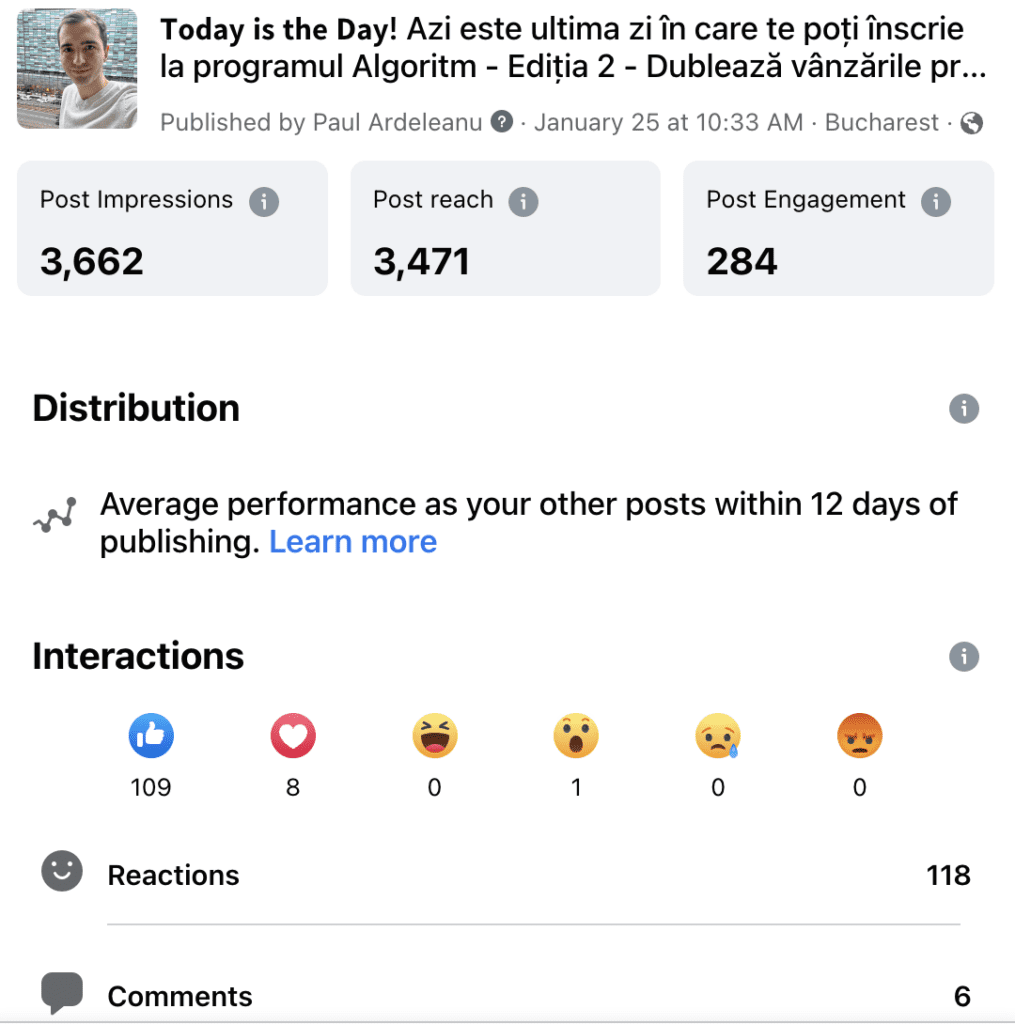Open the Learn more link
The height and width of the screenshot is (1024, 1015).
353,541
